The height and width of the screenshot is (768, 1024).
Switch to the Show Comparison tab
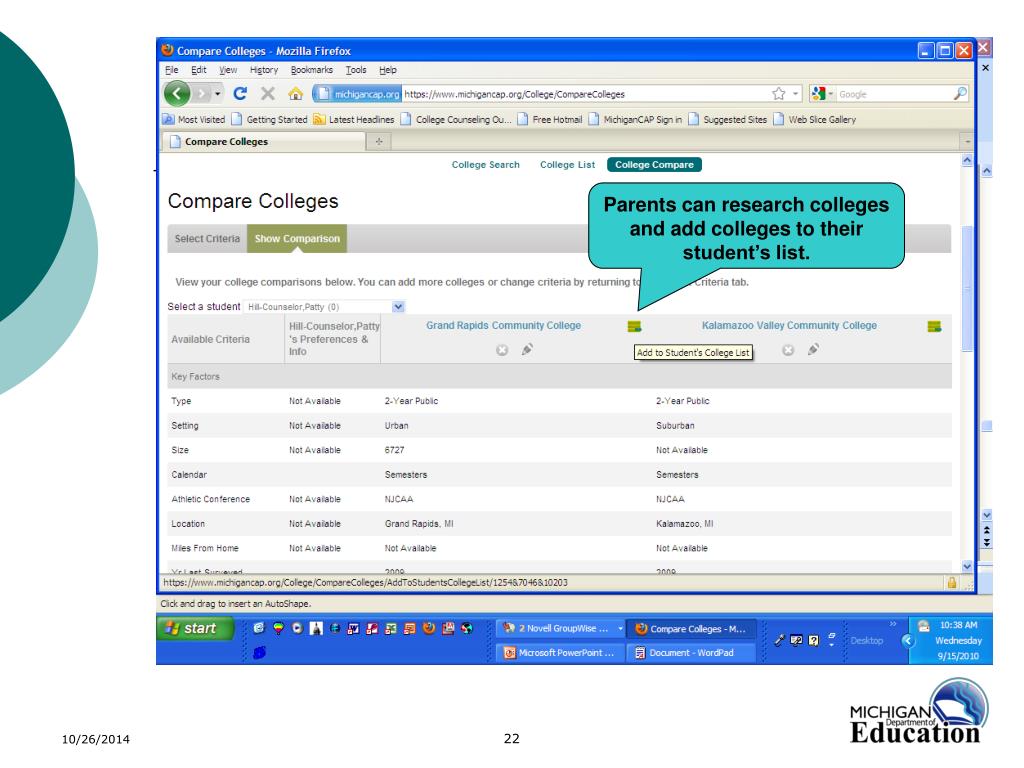pyautogui.click(x=297, y=238)
